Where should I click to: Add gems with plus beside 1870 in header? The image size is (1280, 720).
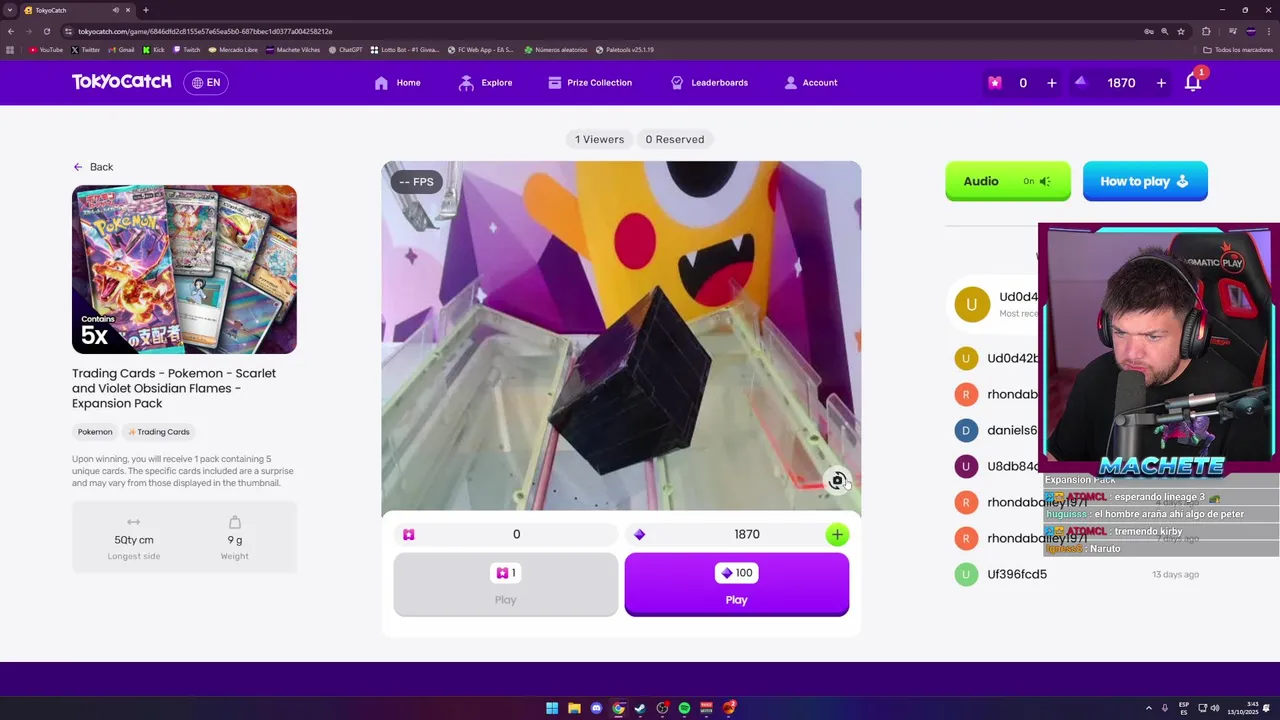[1161, 83]
